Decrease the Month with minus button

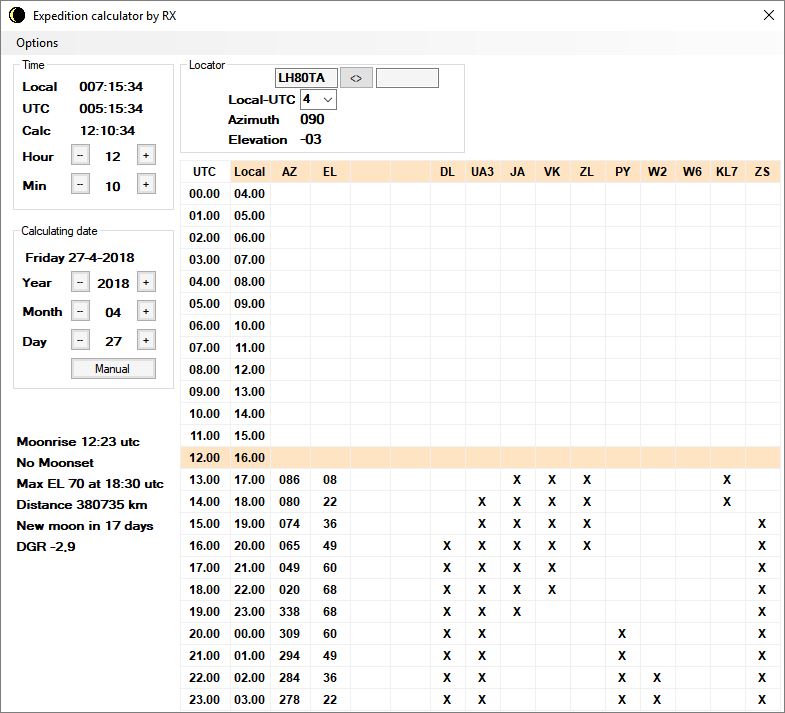coord(80,311)
